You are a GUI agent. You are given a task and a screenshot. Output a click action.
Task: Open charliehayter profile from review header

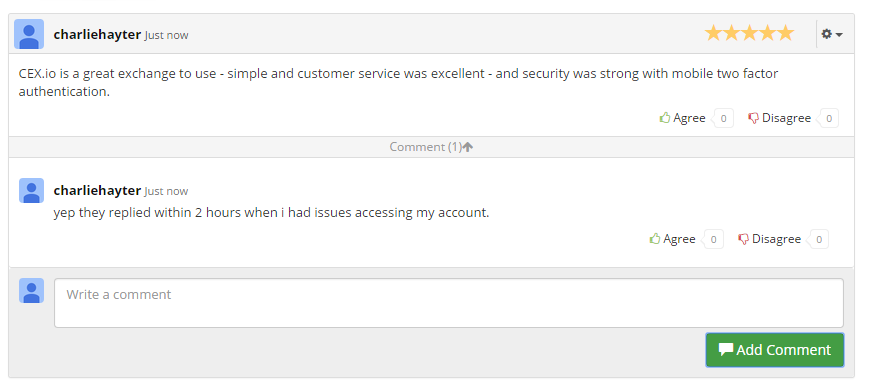point(97,34)
